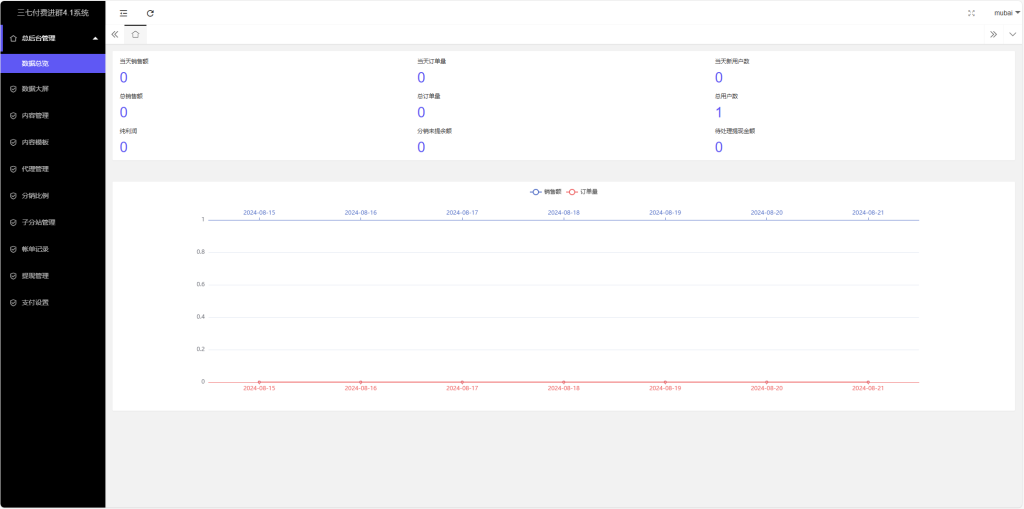Click the 三七付费进群4.1系统 title
Screen dimensions: 1024x509
[x=52, y=13]
